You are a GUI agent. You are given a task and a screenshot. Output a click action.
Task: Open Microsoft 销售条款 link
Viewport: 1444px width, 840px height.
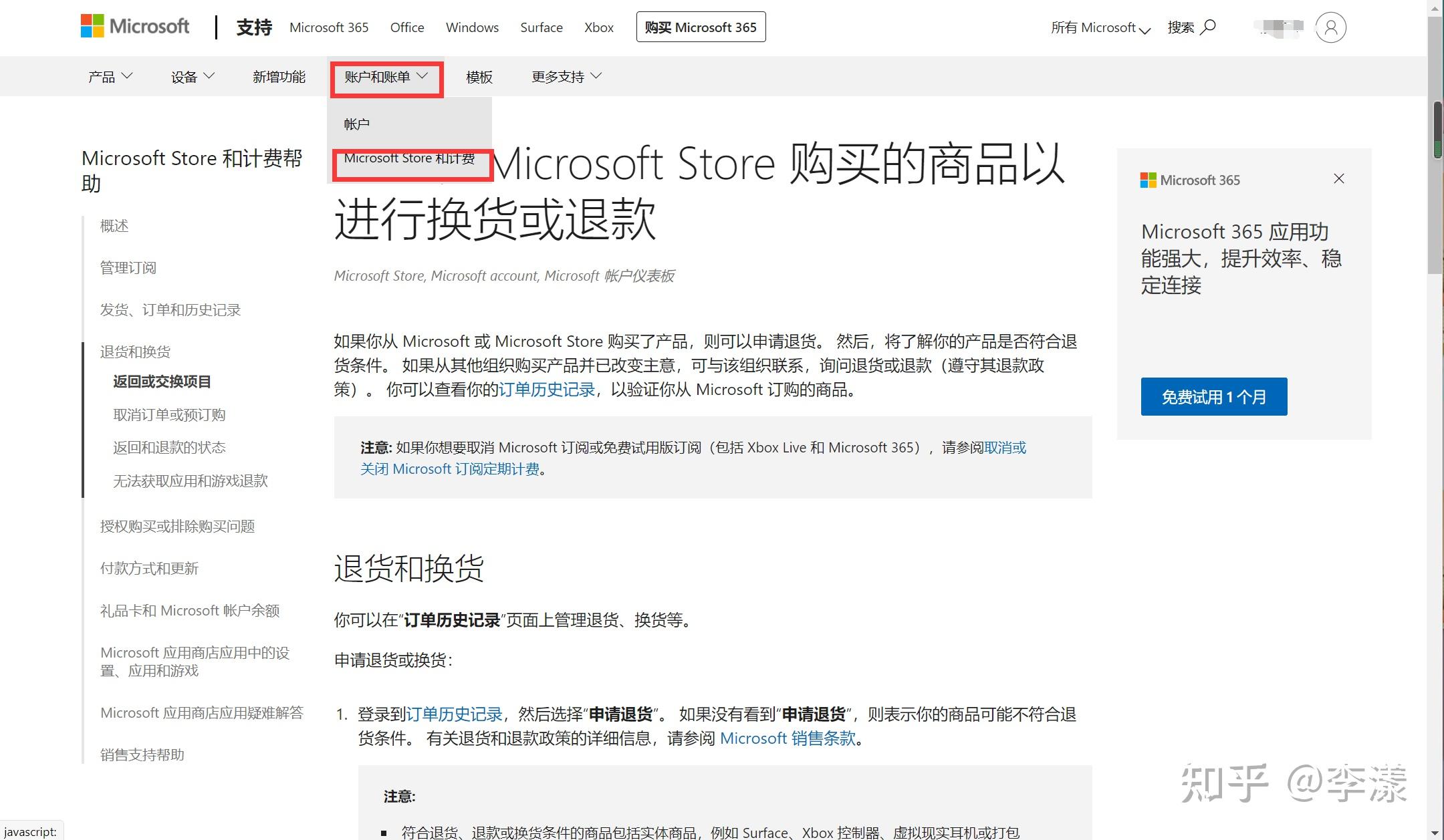tap(788, 738)
